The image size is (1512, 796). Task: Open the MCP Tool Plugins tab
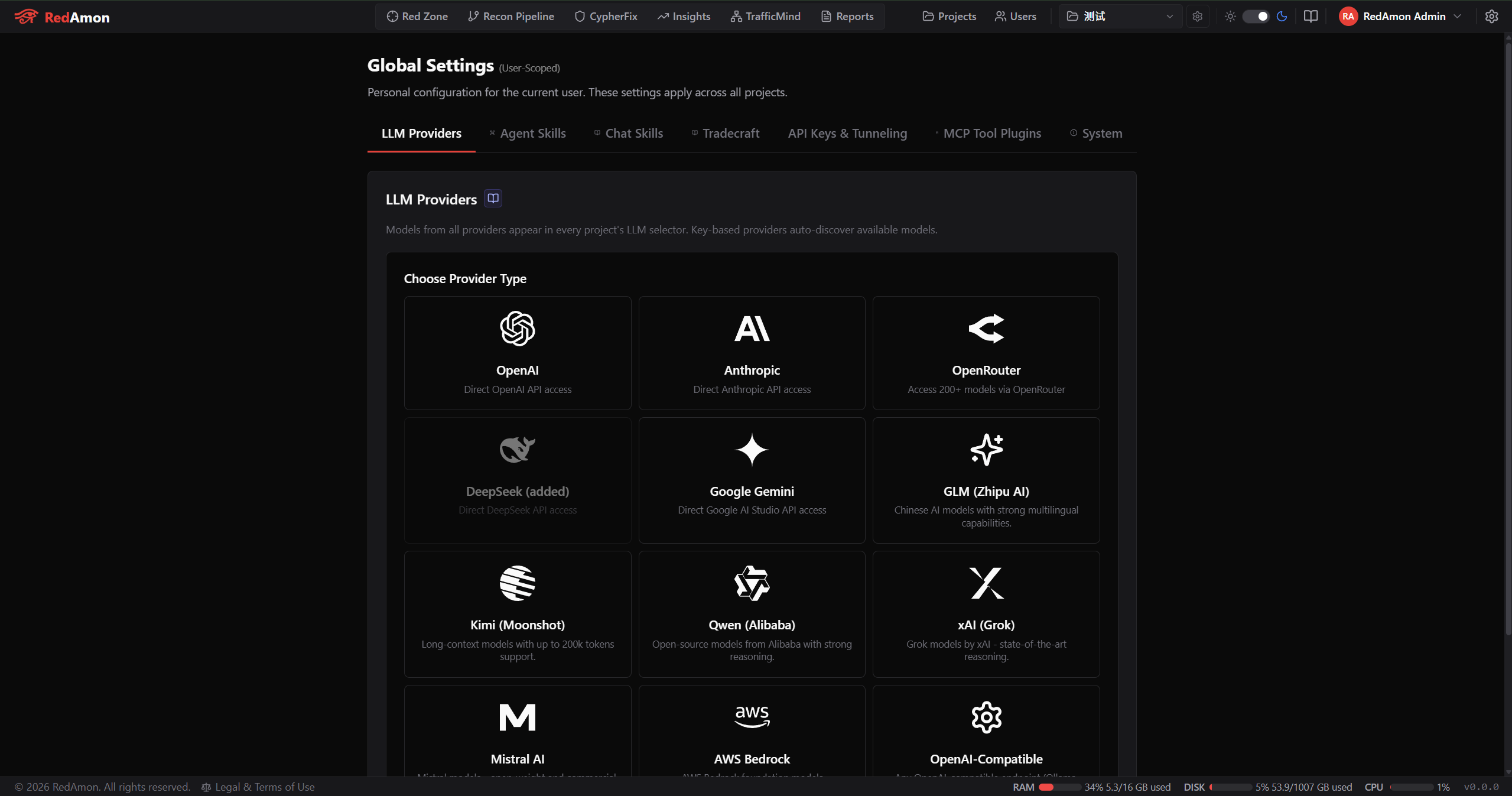pos(988,134)
